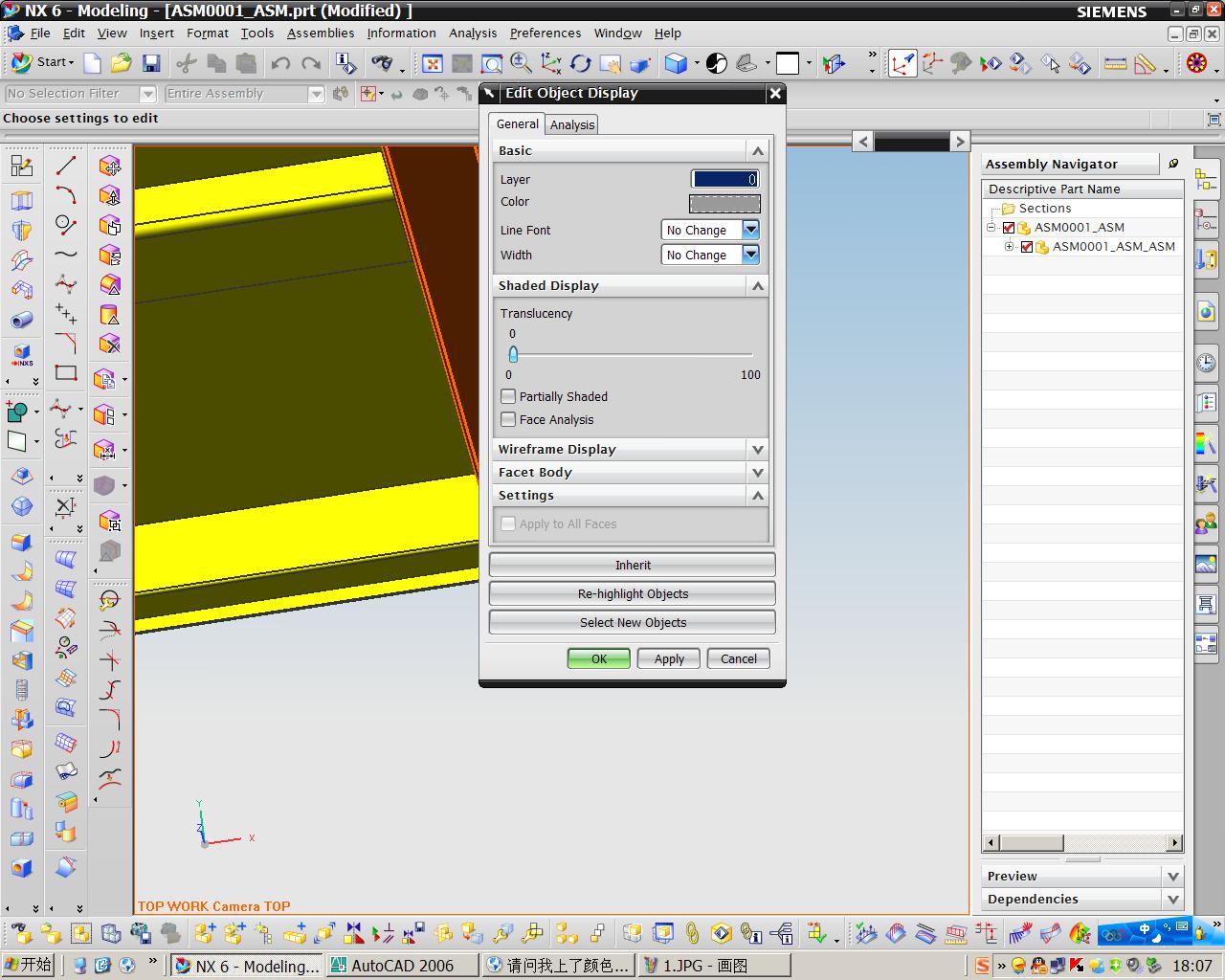Image resolution: width=1225 pixels, height=980 pixels.
Task: Enable the Partially Shaded checkbox
Action: (x=508, y=396)
